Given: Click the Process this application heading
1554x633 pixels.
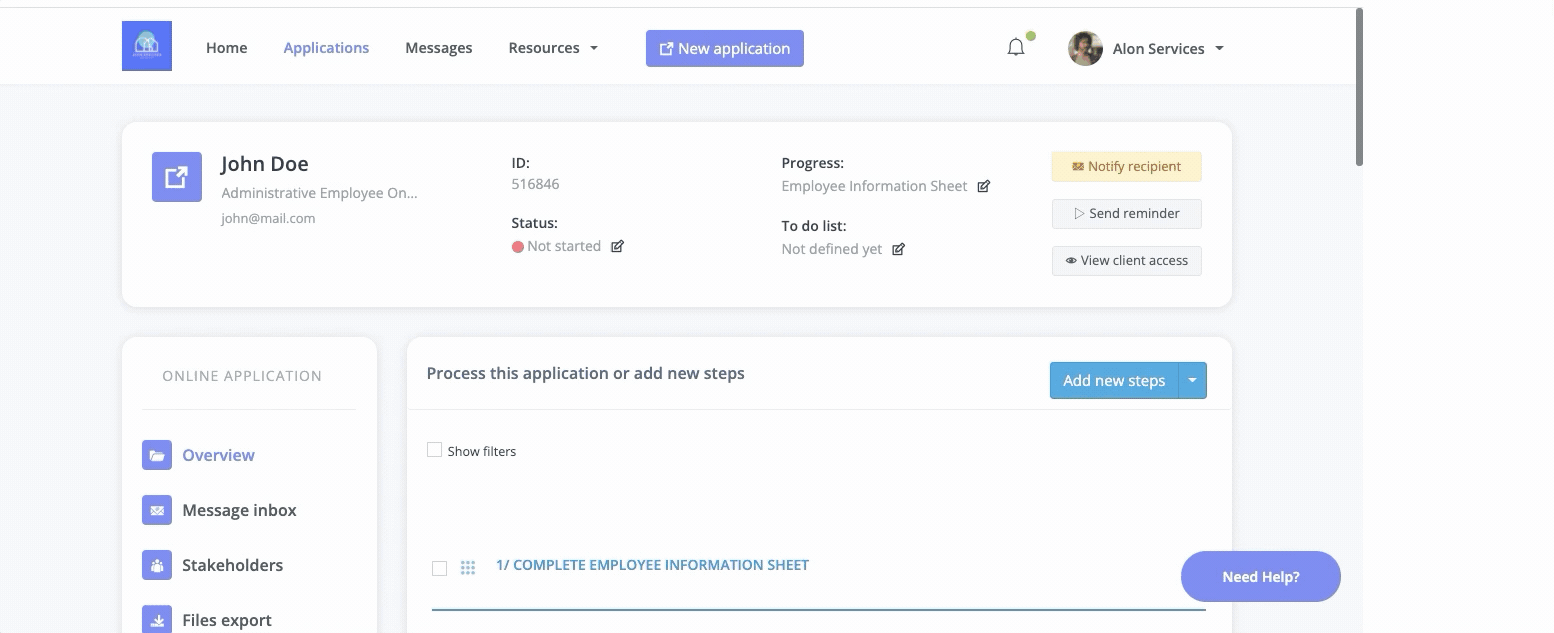Looking at the screenshot, I should (x=586, y=373).
